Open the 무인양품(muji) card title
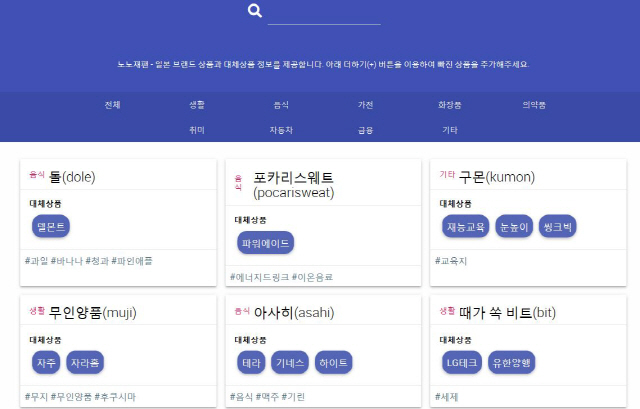The height and width of the screenshot is (409, 640). tap(93, 313)
